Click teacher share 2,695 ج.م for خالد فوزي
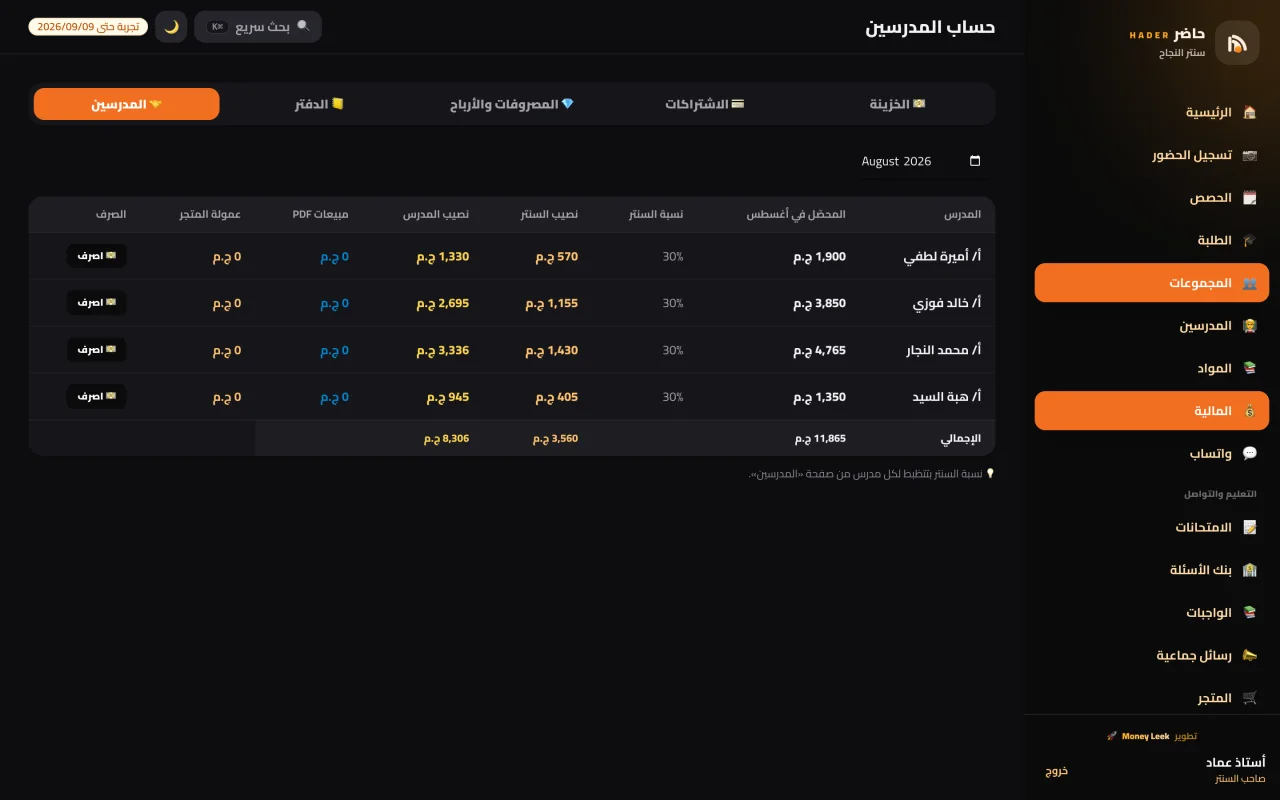The image size is (1280, 800). (x=443, y=304)
